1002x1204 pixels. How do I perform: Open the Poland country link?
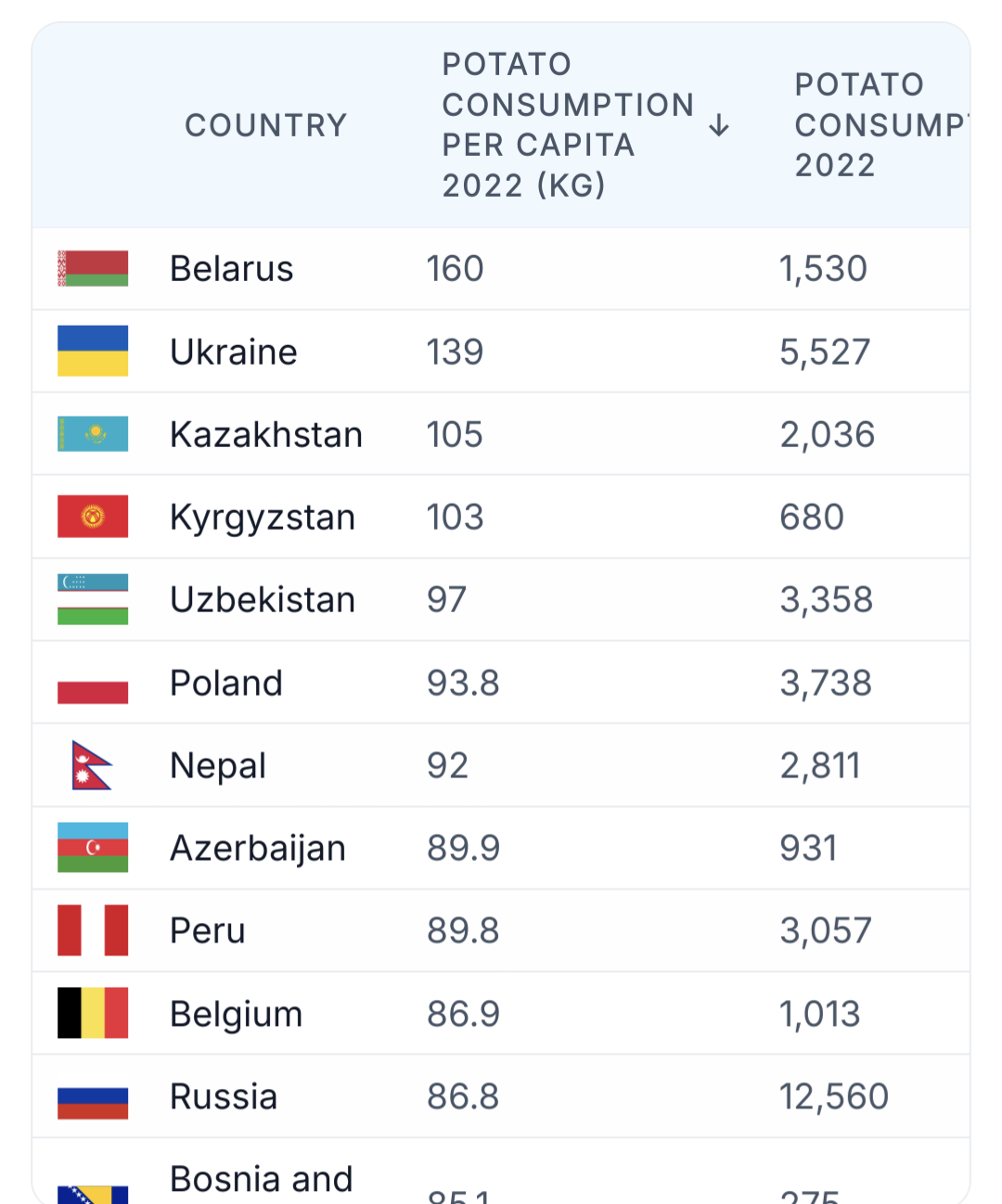[x=226, y=683]
